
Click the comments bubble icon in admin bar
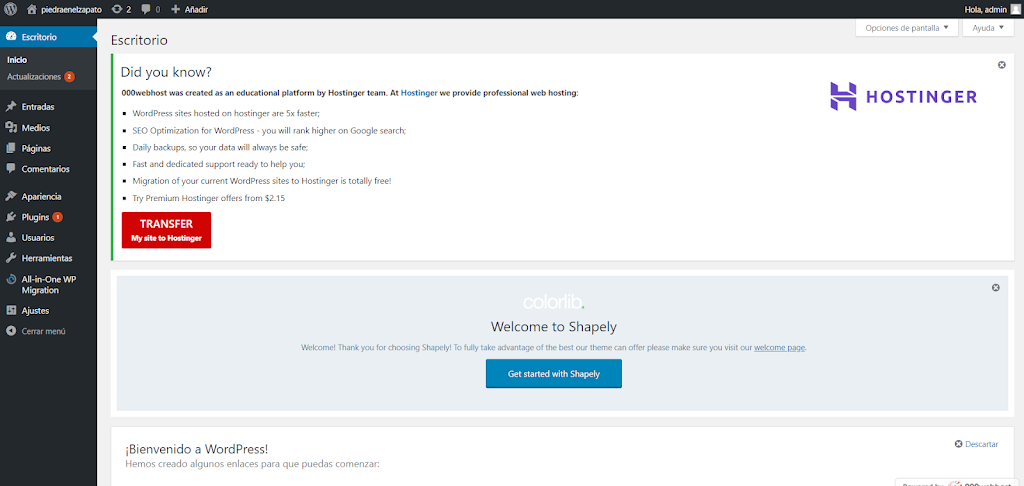pos(146,9)
